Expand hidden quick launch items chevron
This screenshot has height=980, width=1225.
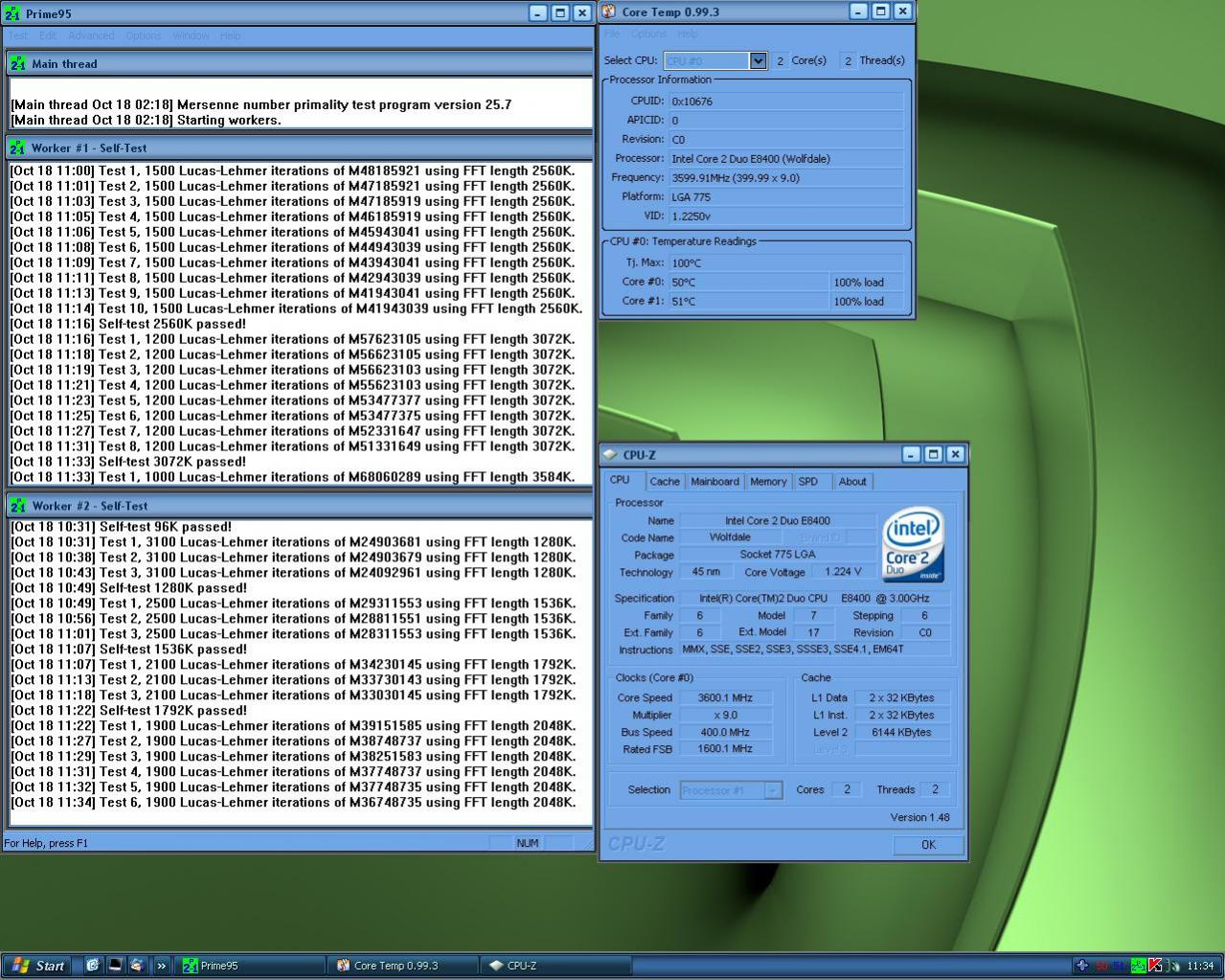tap(161, 966)
